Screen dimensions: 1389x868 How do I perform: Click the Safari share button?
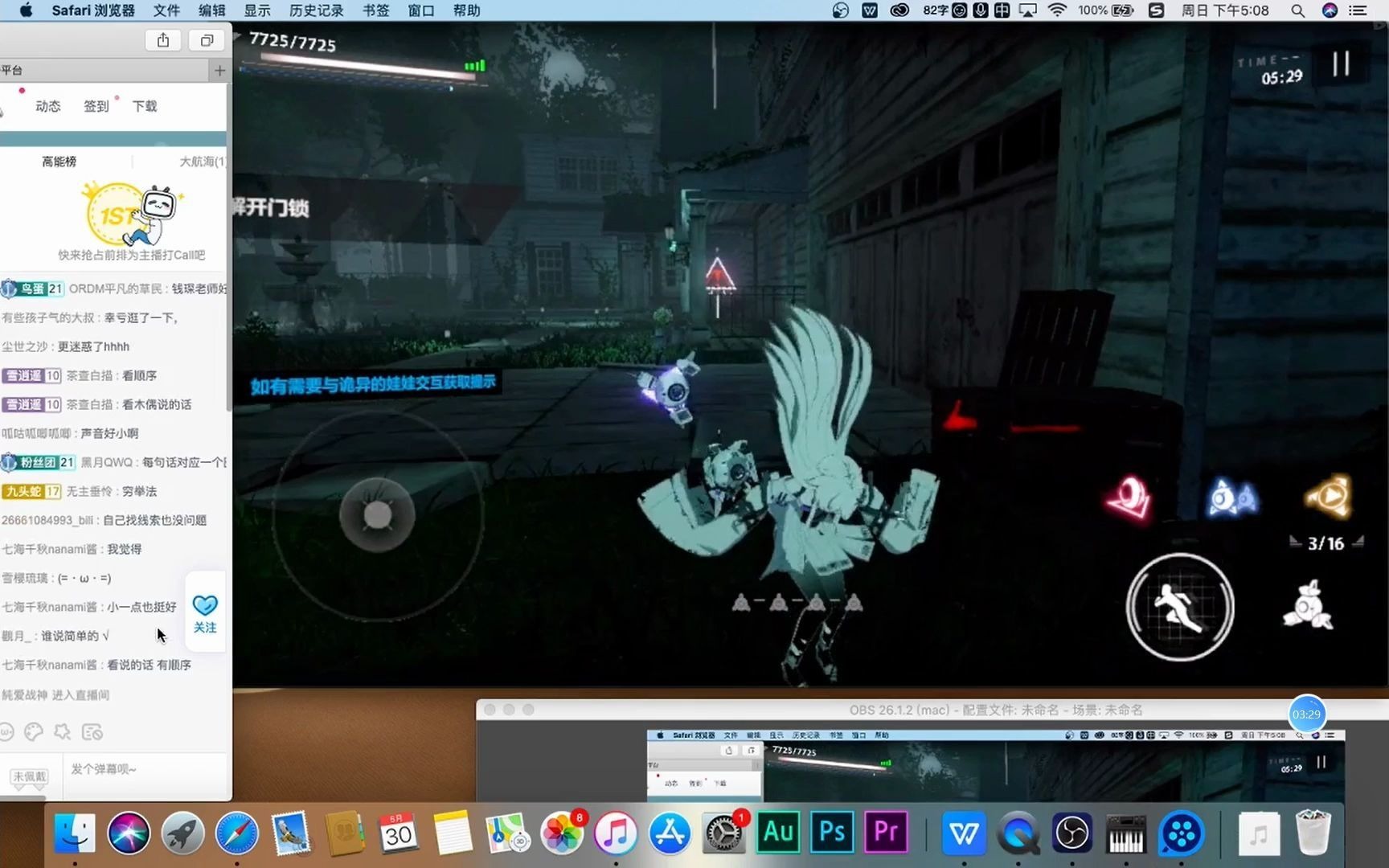(x=163, y=40)
